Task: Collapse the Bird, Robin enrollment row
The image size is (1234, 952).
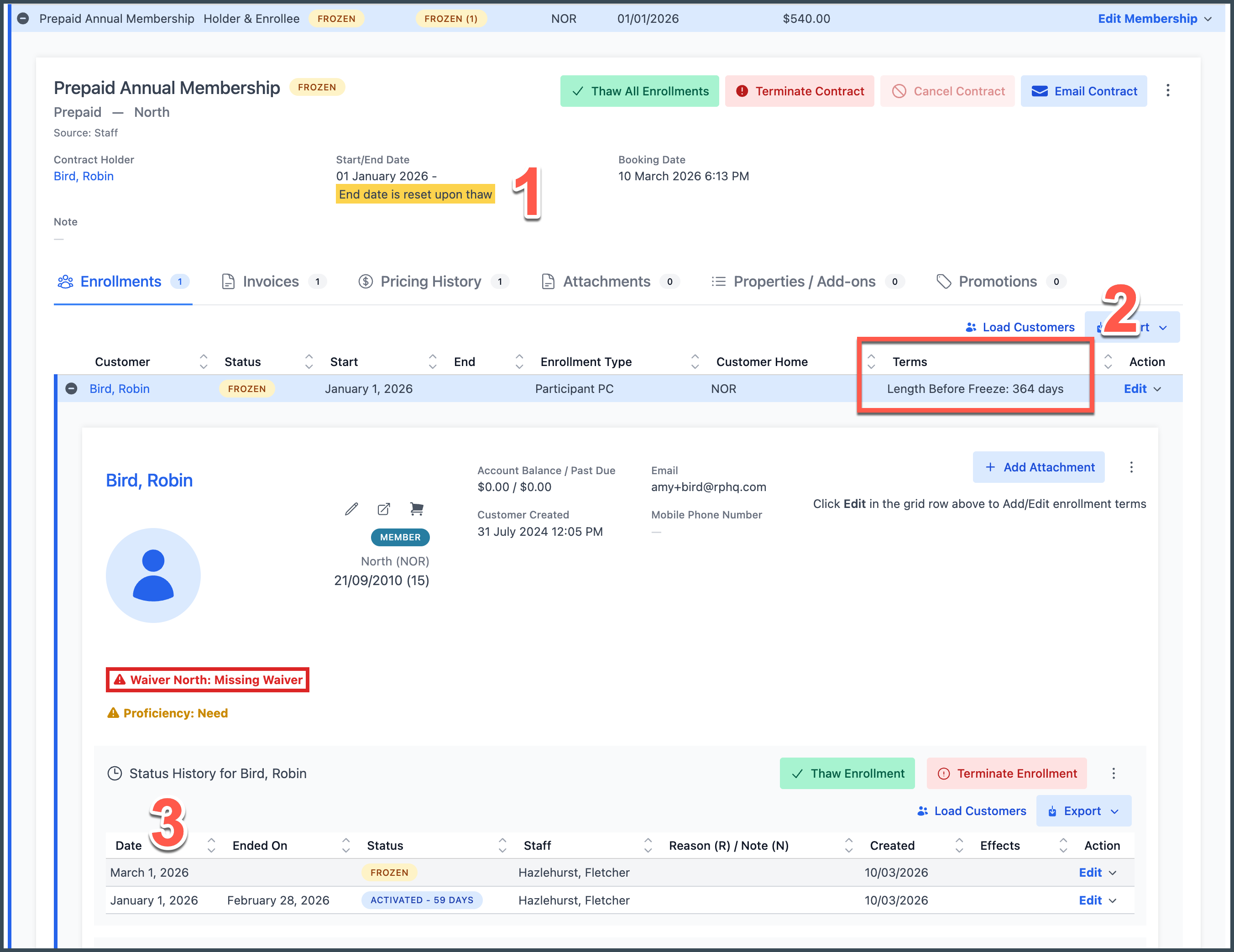Action: point(71,389)
